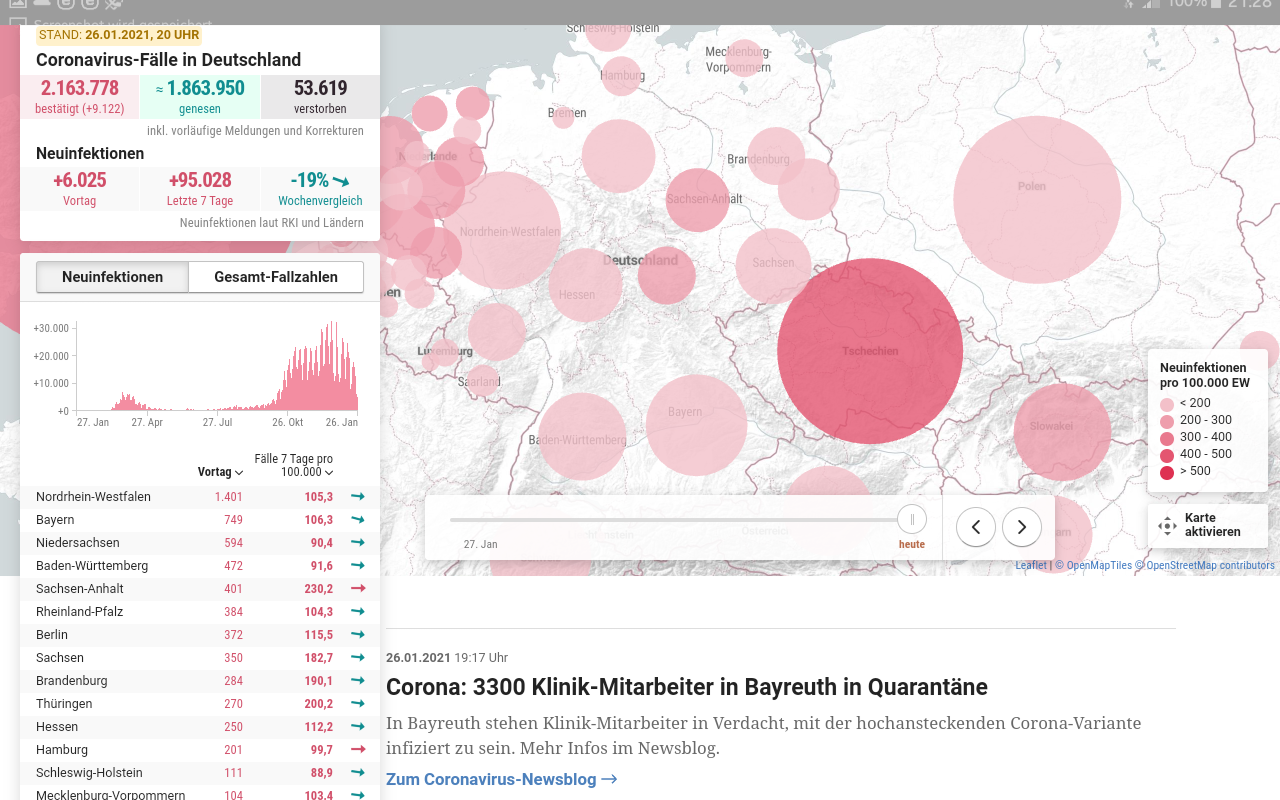Click confirmed cases value 2.163.778
The width and height of the screenshot is (1280, 800).
point(80,88)
